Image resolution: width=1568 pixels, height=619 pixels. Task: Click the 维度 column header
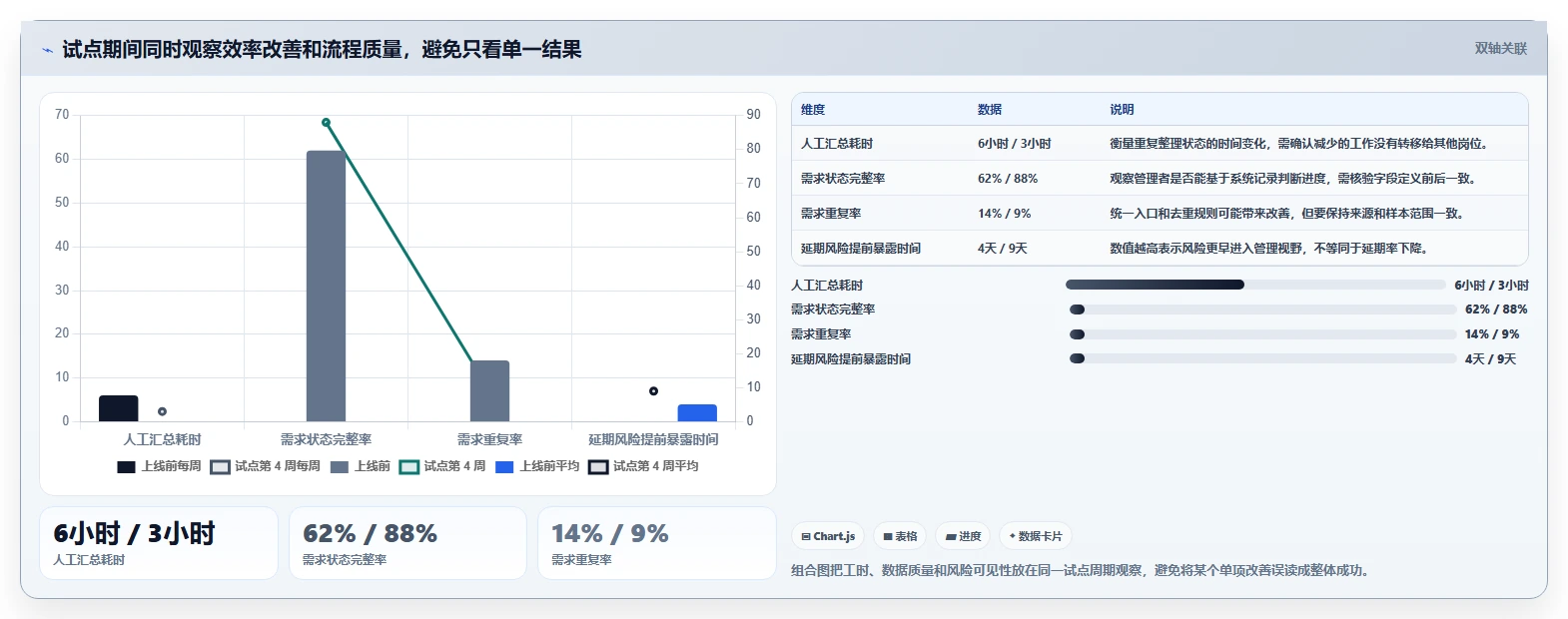point(813,110)
